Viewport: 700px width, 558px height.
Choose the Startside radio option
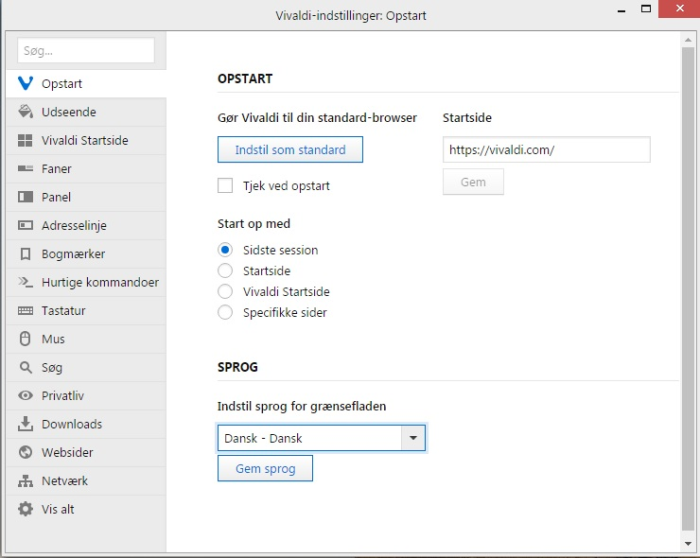point(225,271)
